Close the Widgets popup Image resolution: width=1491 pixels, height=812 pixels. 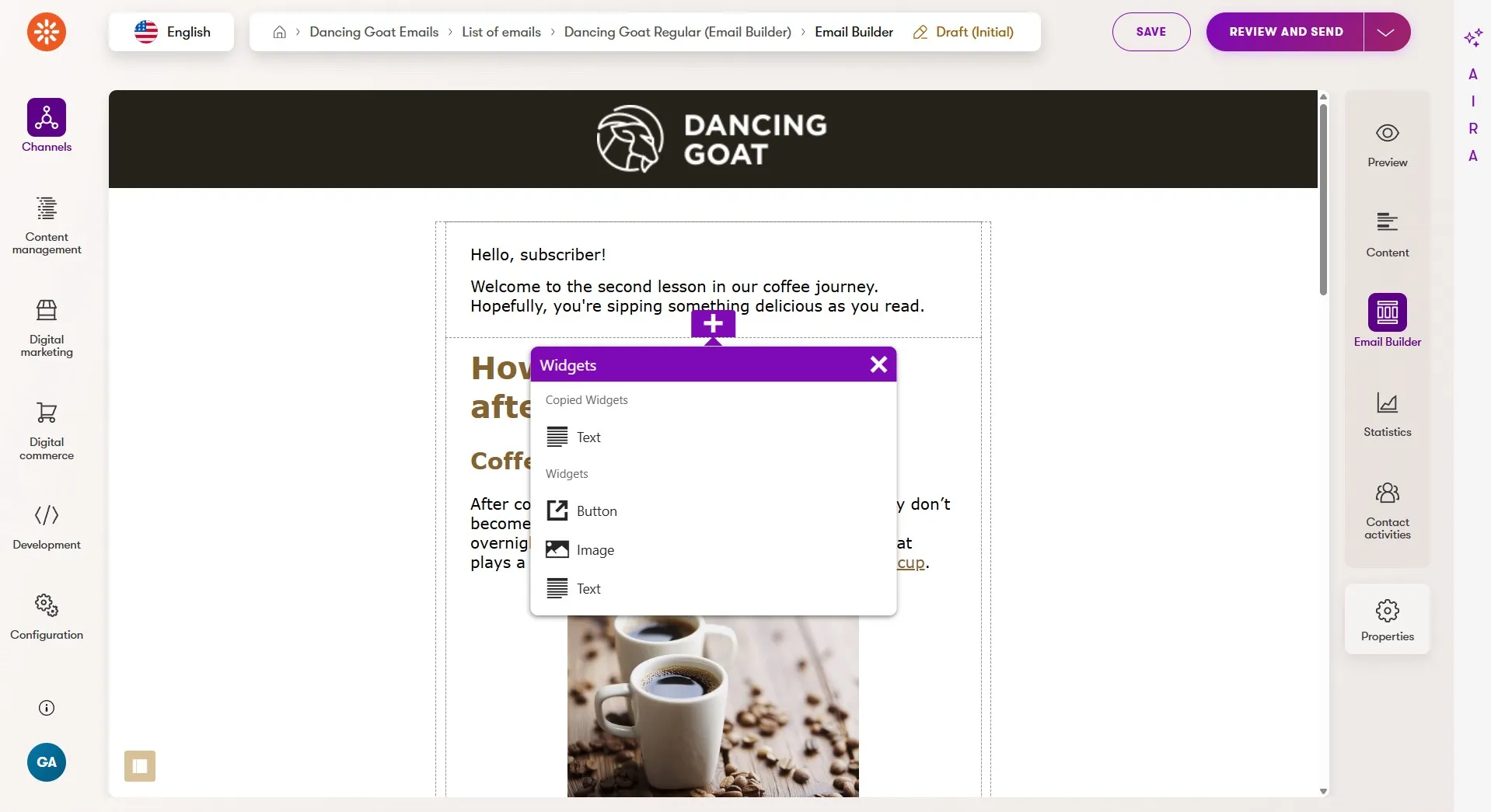pyautogui.click(x=878, y=364)
